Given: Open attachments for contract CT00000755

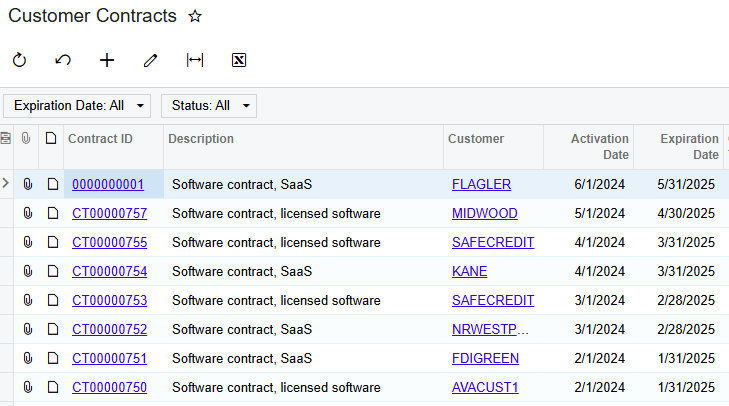Looking at the screenshot, I should (28, 242).
